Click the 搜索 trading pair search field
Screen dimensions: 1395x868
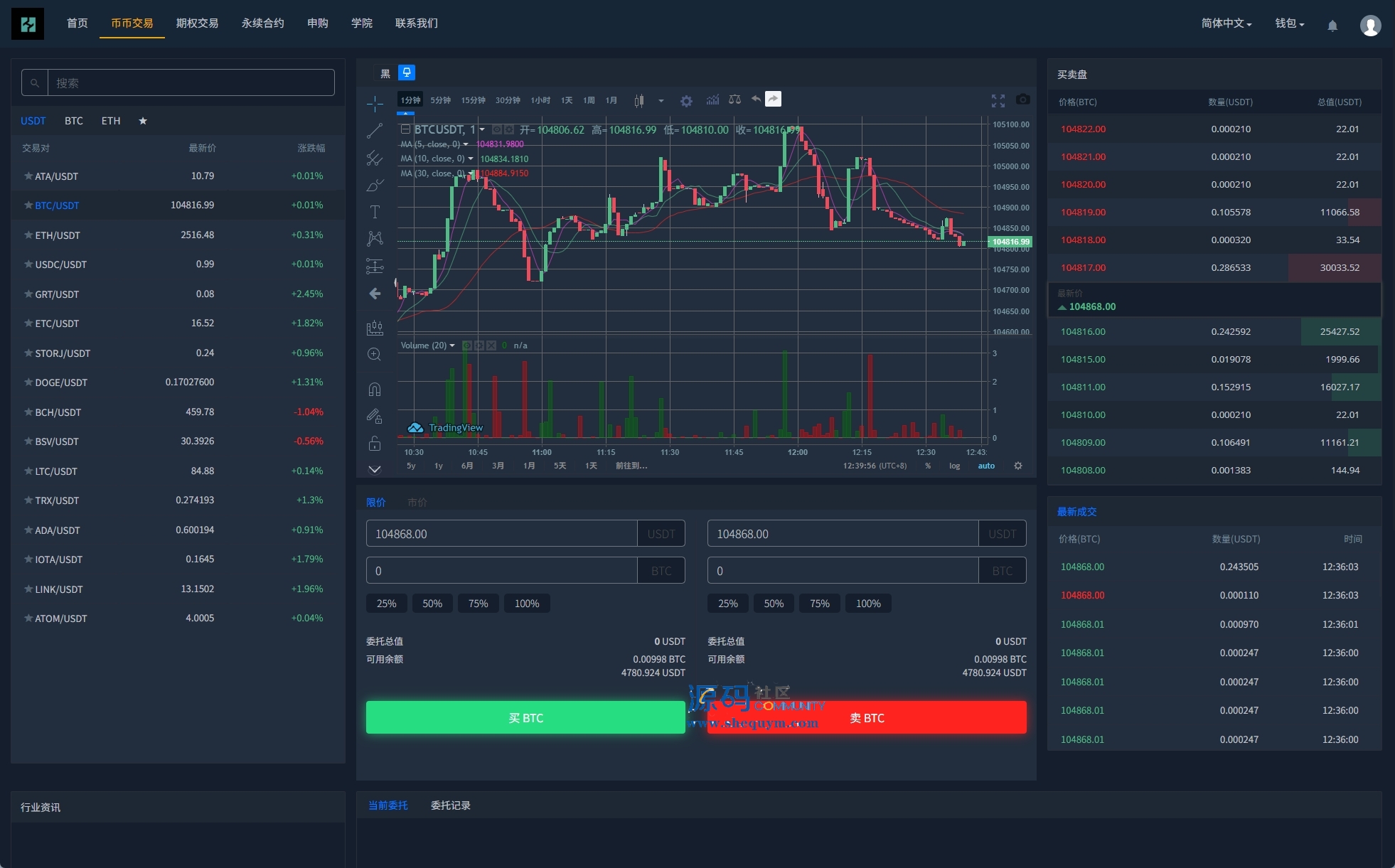pos(191,83)
